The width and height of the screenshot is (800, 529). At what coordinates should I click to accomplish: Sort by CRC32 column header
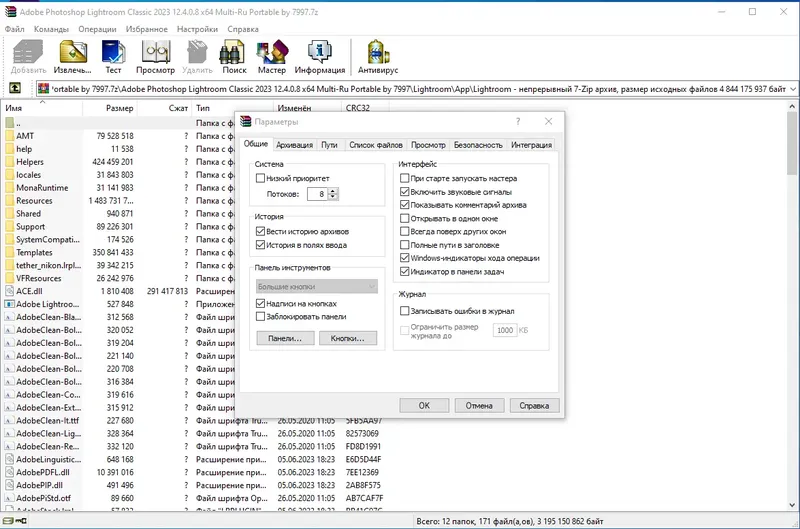tap(365, 108)
